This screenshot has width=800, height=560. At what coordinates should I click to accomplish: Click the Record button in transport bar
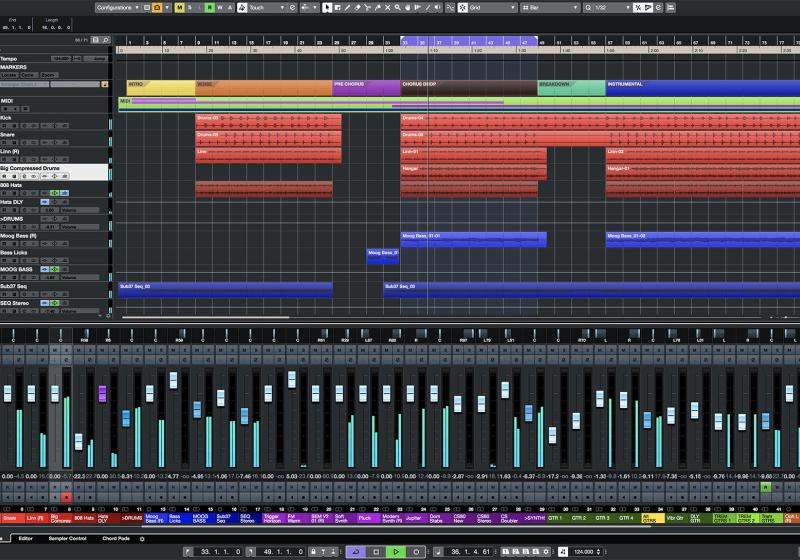click(417, 551)
